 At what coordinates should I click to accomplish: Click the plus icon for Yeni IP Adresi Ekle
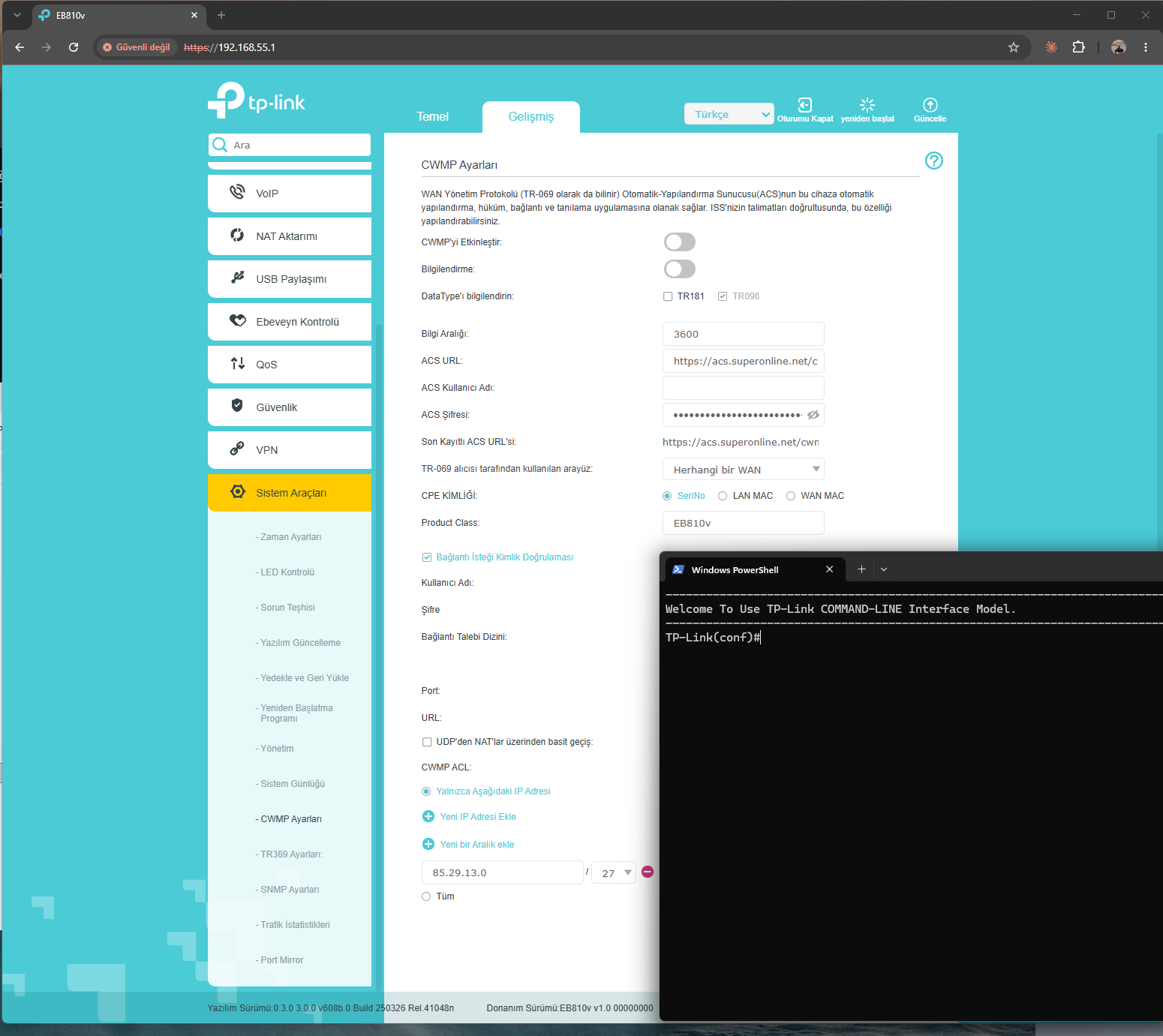[x=428, y=816]
